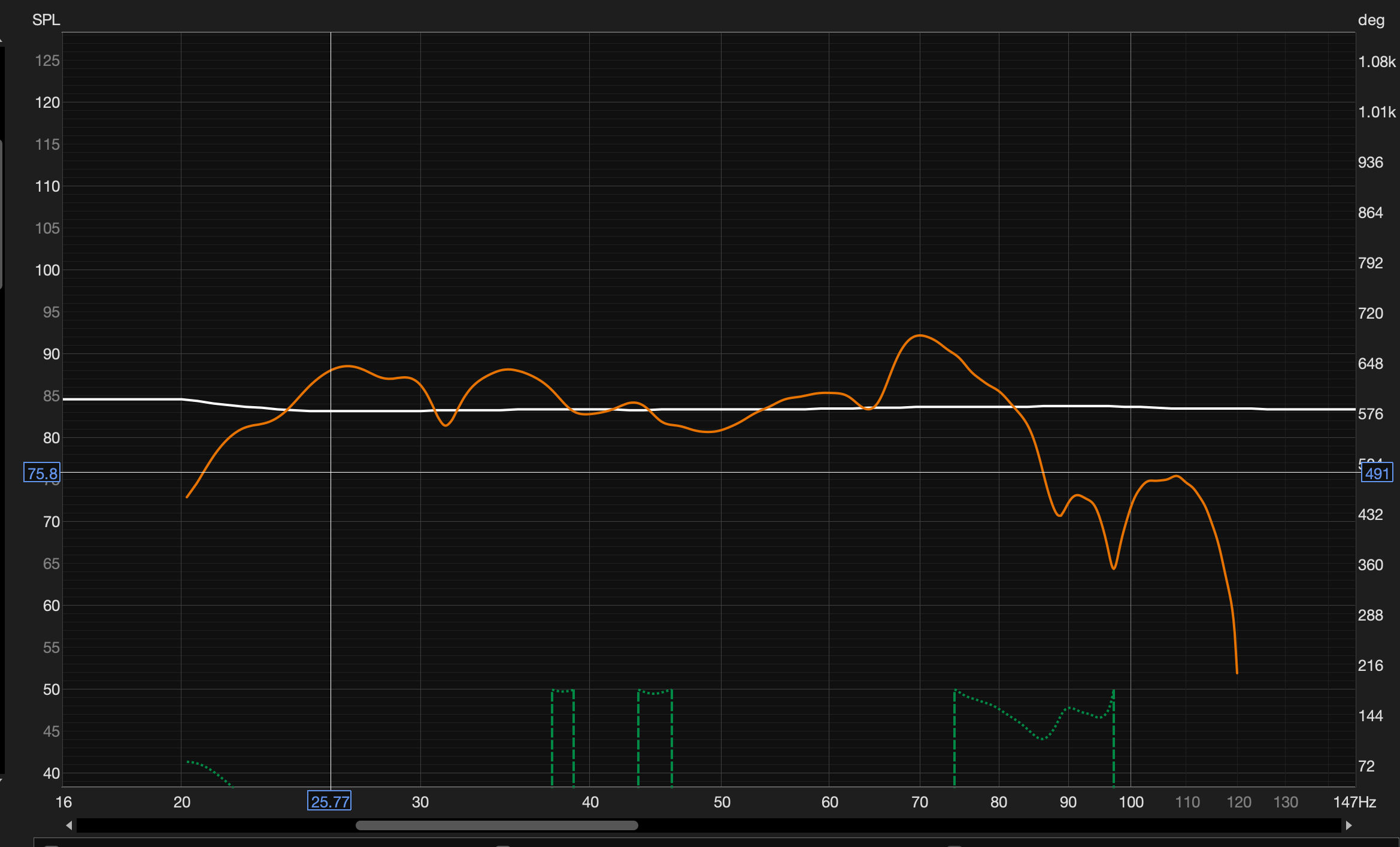This screenshot has width=1400, height=847.
Task: Click the green dashed box near 38 Hz
Action: [562, 737]
